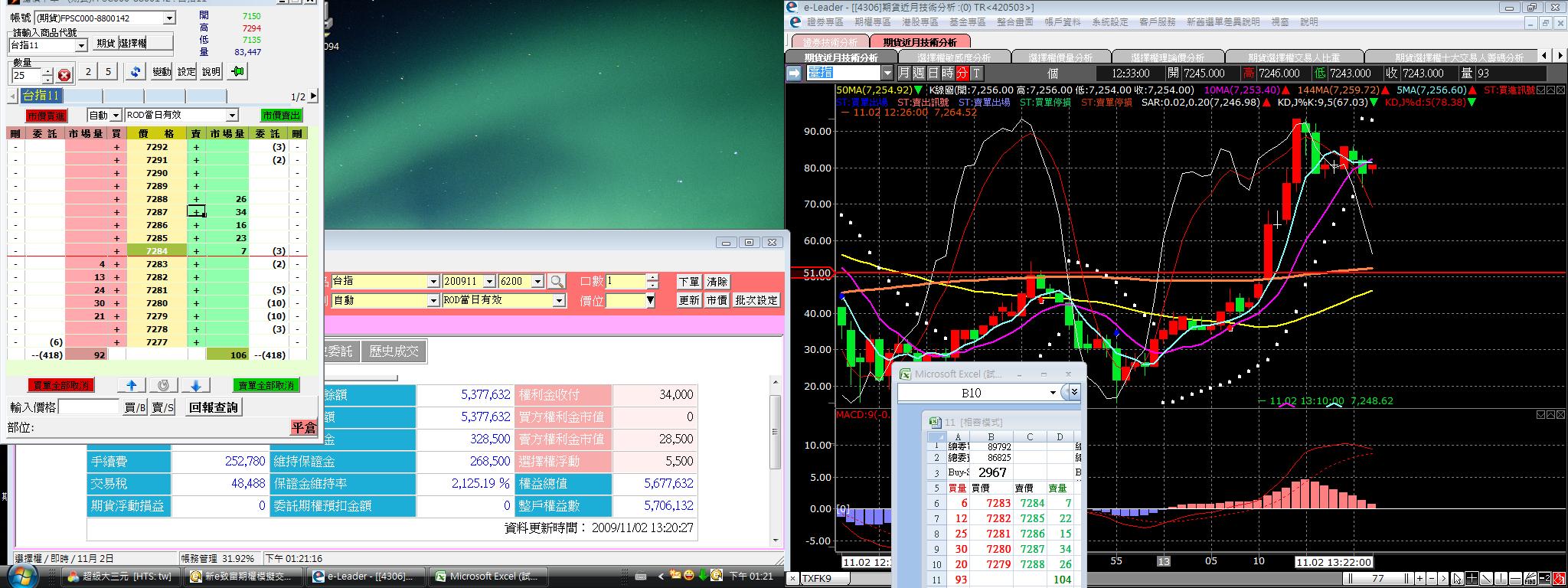The image size is (1568, 588).
Task: Click the 批次設定 button
Action: point(756,300)
